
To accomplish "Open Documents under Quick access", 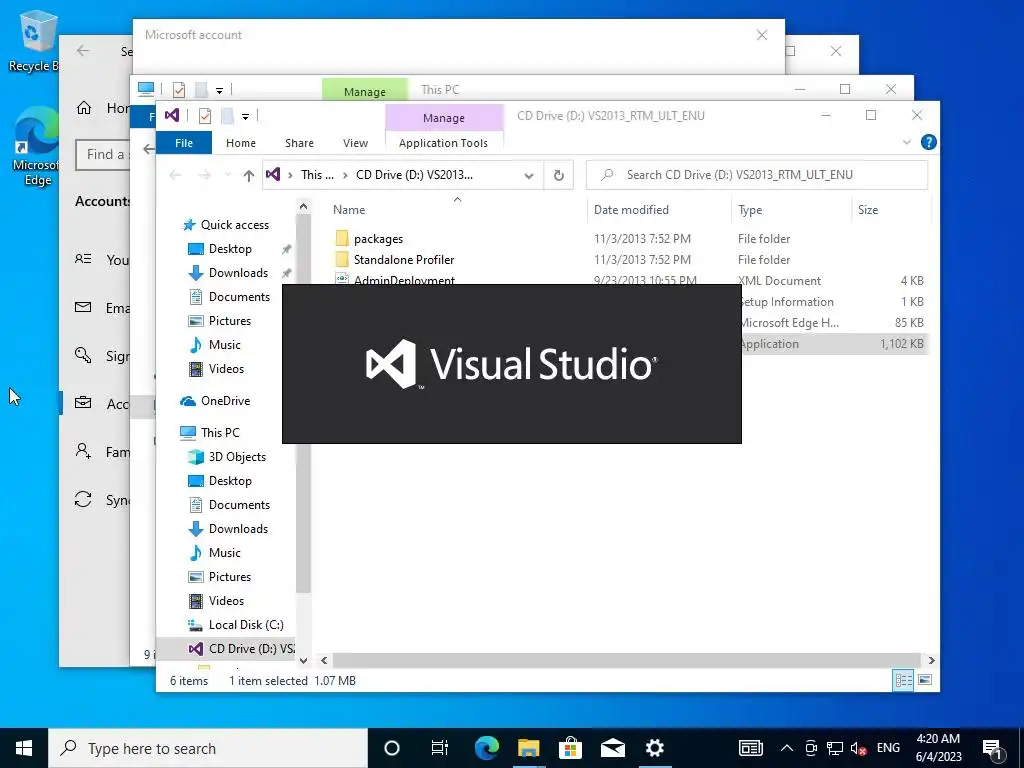I will click(239, 297).
